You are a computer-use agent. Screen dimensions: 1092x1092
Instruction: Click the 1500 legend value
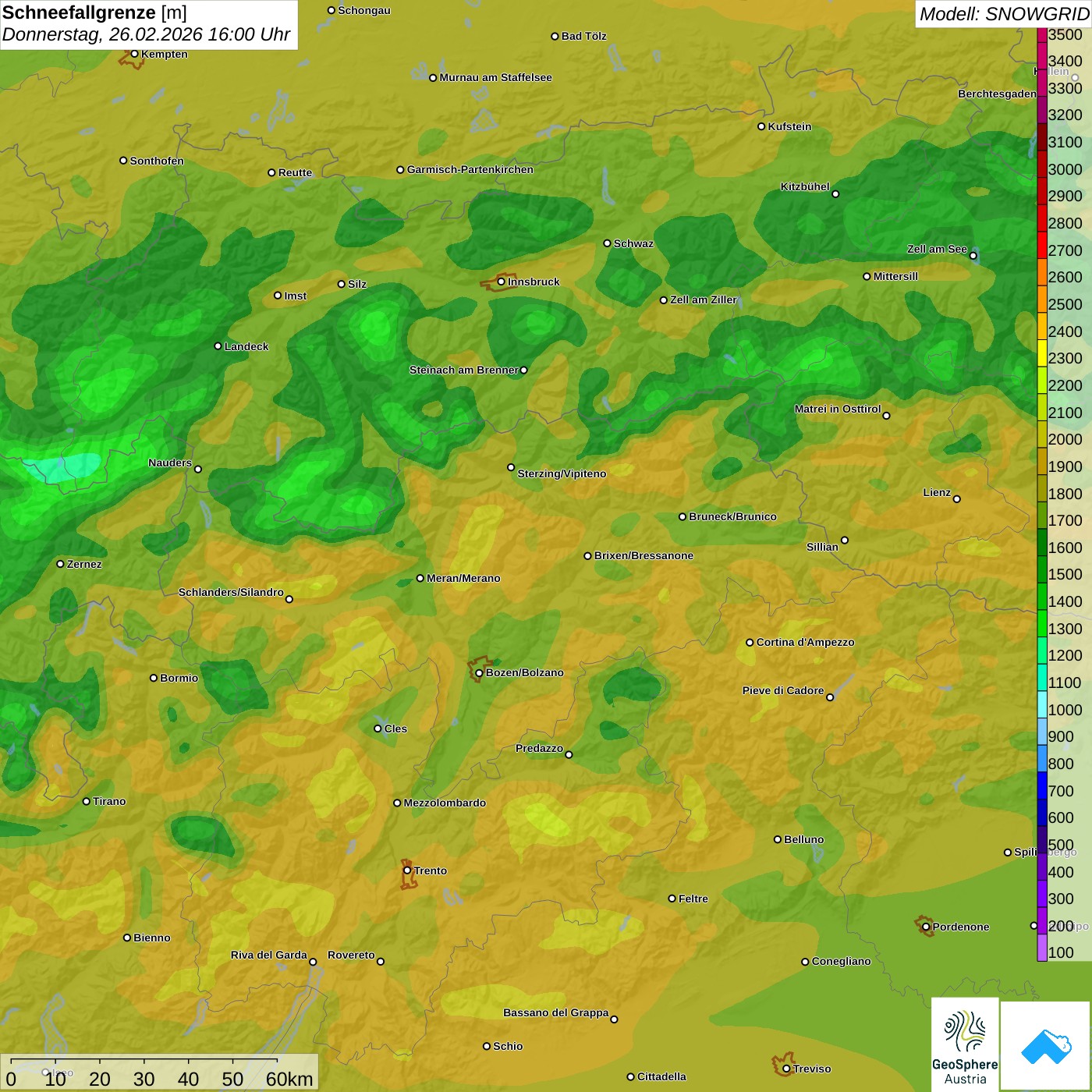[x=1065, y=574]
